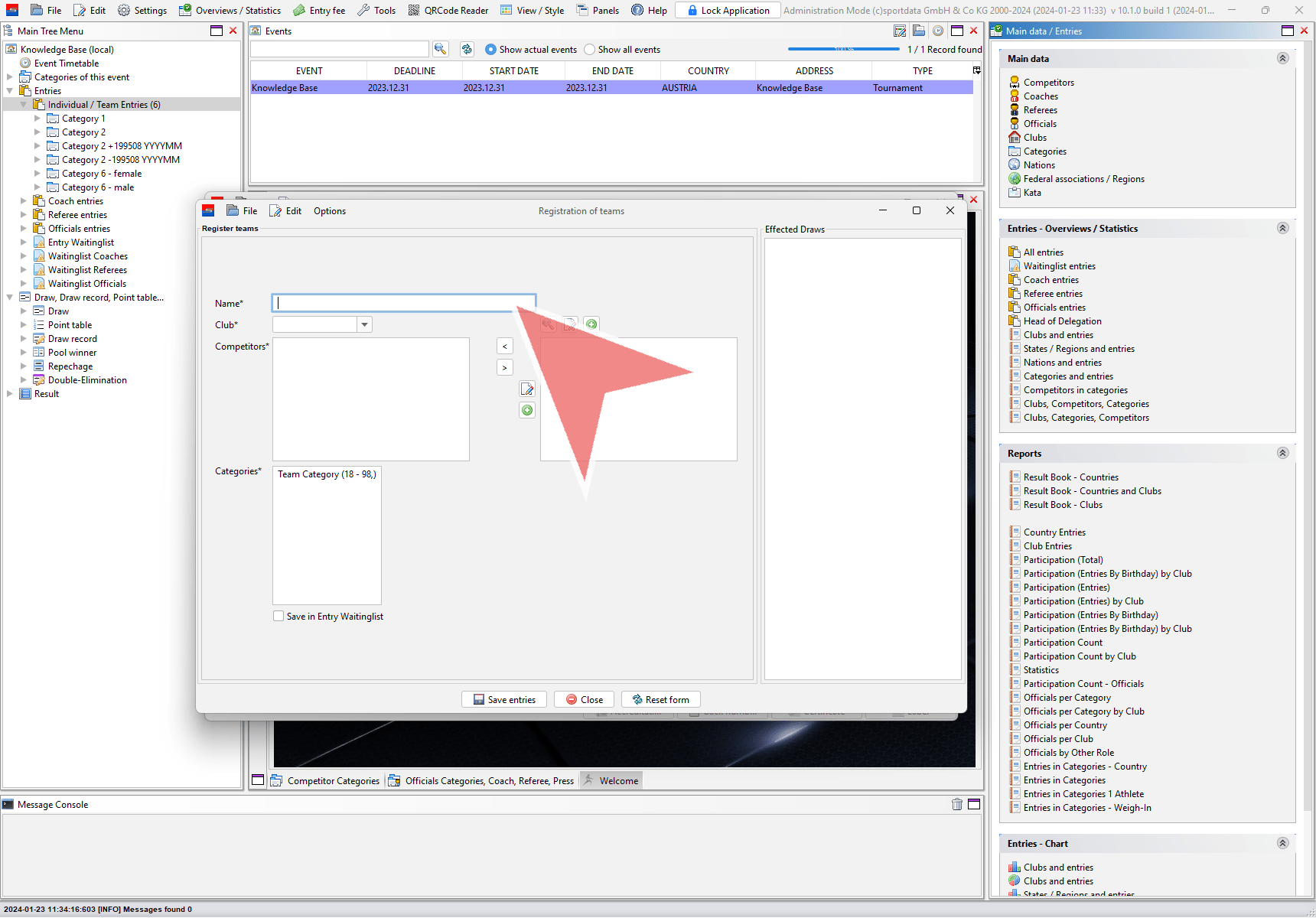Click the Name input field

click(403, 303)
